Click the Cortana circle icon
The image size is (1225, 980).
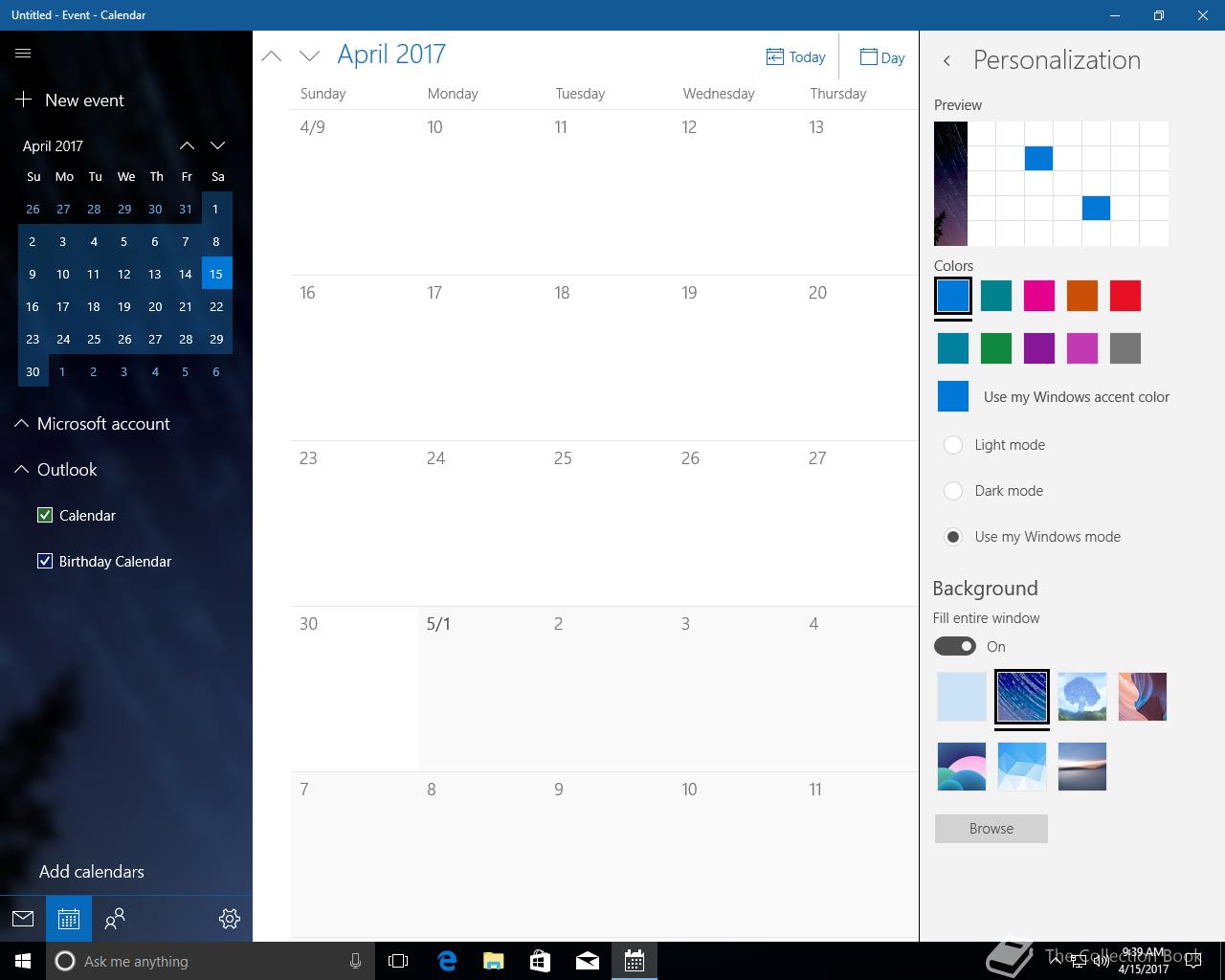pyautogui.click(x=65, y=961)
